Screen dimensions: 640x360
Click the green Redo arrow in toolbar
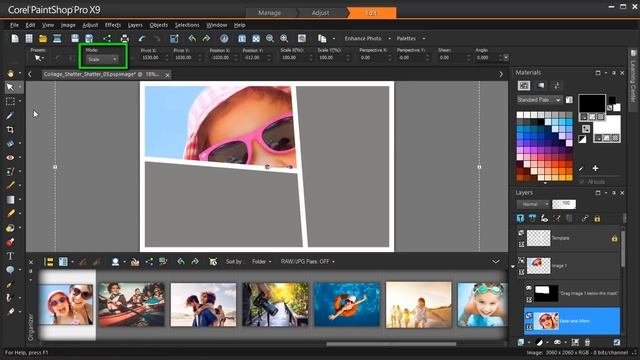(x=207, y=38)
